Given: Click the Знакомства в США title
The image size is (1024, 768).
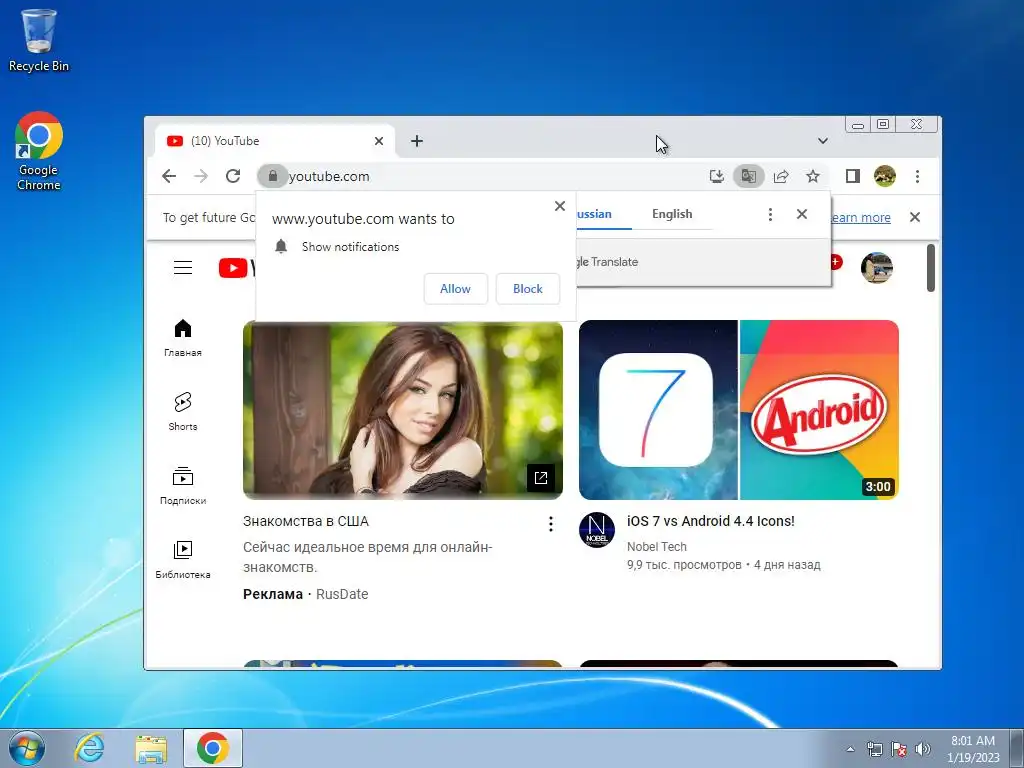Looking at the screenshot, I should click(306, 521).
